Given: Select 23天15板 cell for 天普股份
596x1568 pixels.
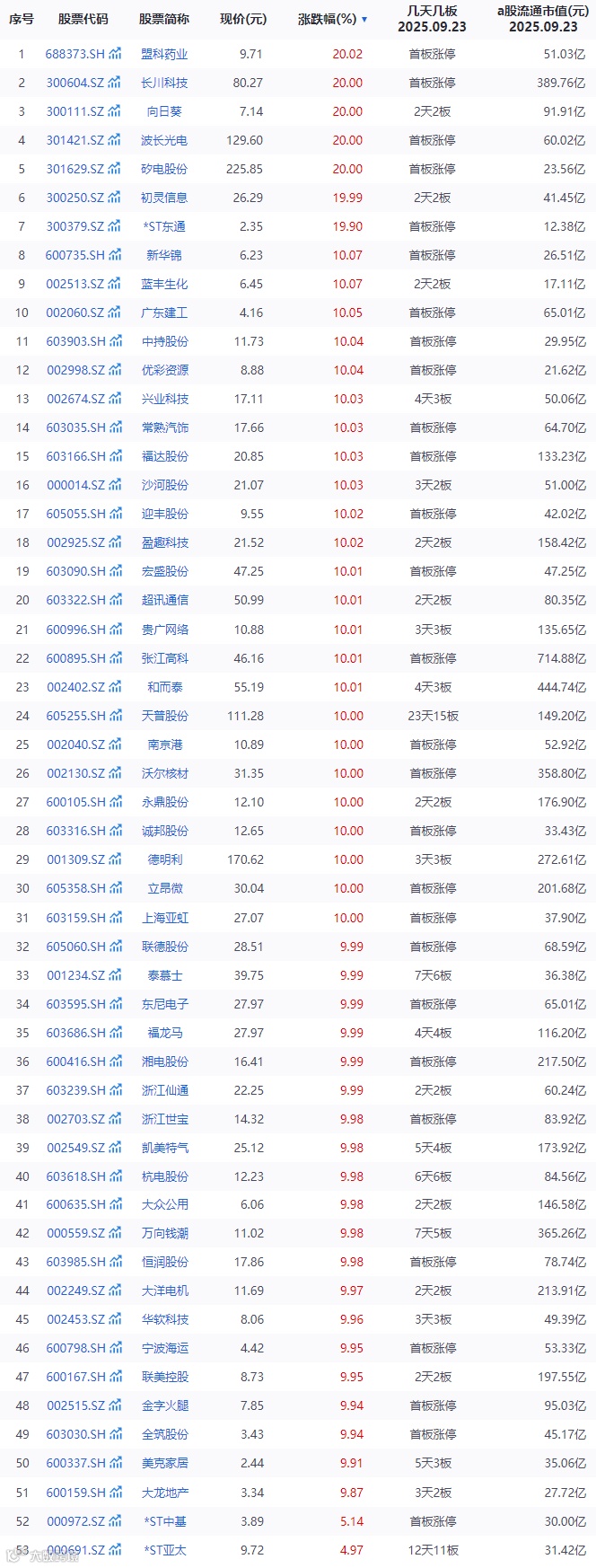Looking at the screenshot, I should click(x=433, y=716).
